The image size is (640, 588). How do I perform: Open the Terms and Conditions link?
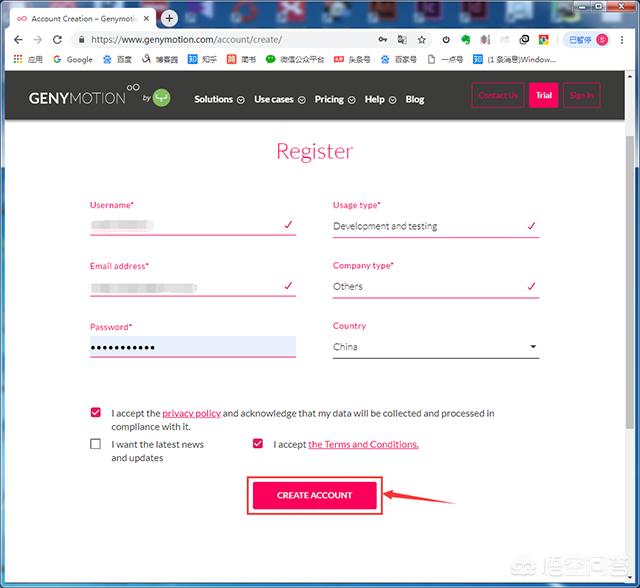tap(363, 444)
